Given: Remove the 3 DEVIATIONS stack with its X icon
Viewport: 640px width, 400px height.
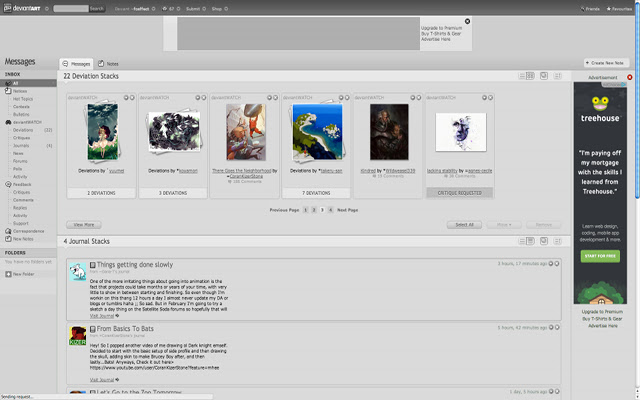Looking at the screenshot, I should tap(204, 98).
